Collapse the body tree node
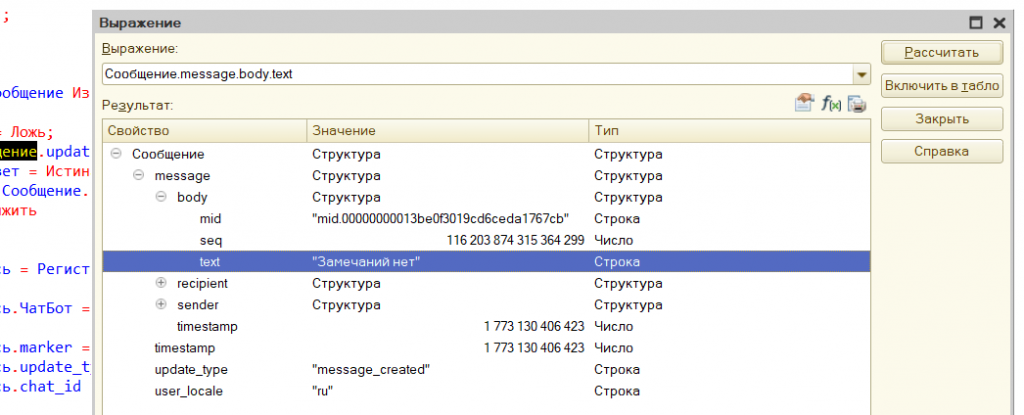The width and height of the screenshot is (1024, 415). pos(161,197)
